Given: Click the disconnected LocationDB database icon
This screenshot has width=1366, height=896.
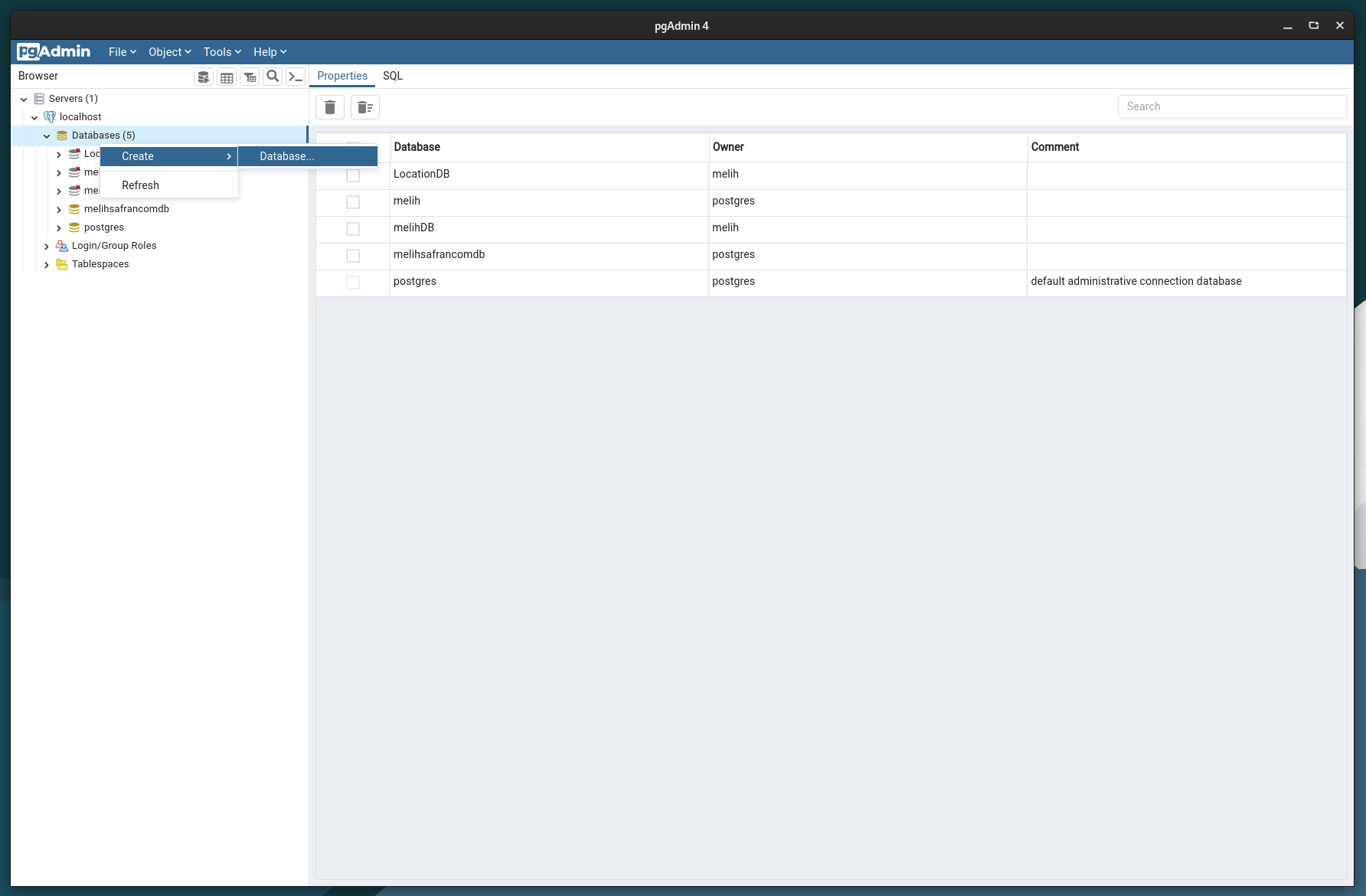Looking at the screenshot, I should click(x=74, y=154).
